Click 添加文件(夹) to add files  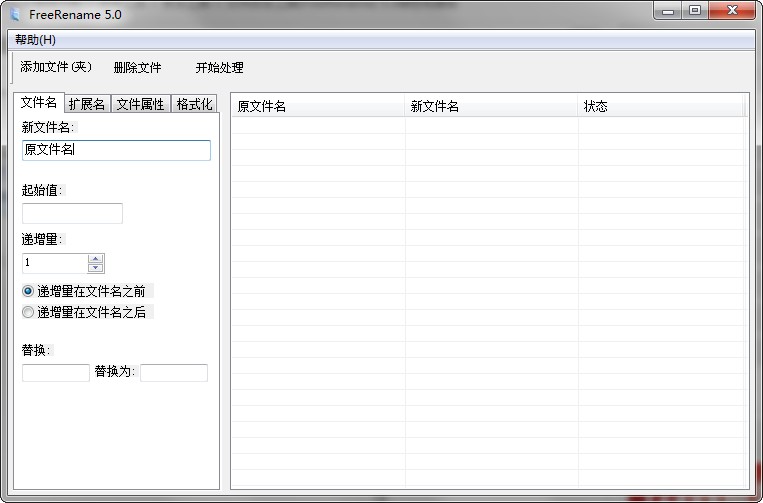coord(56,67)
